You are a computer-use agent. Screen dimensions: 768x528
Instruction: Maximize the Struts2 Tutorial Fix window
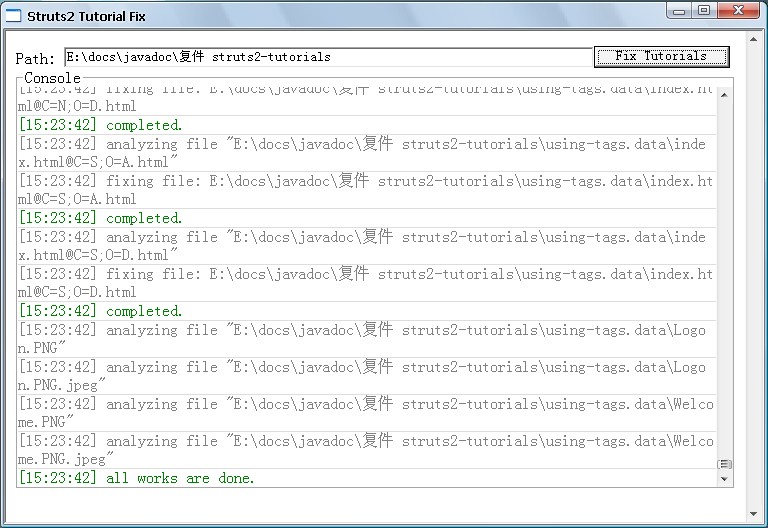point(704,10)
